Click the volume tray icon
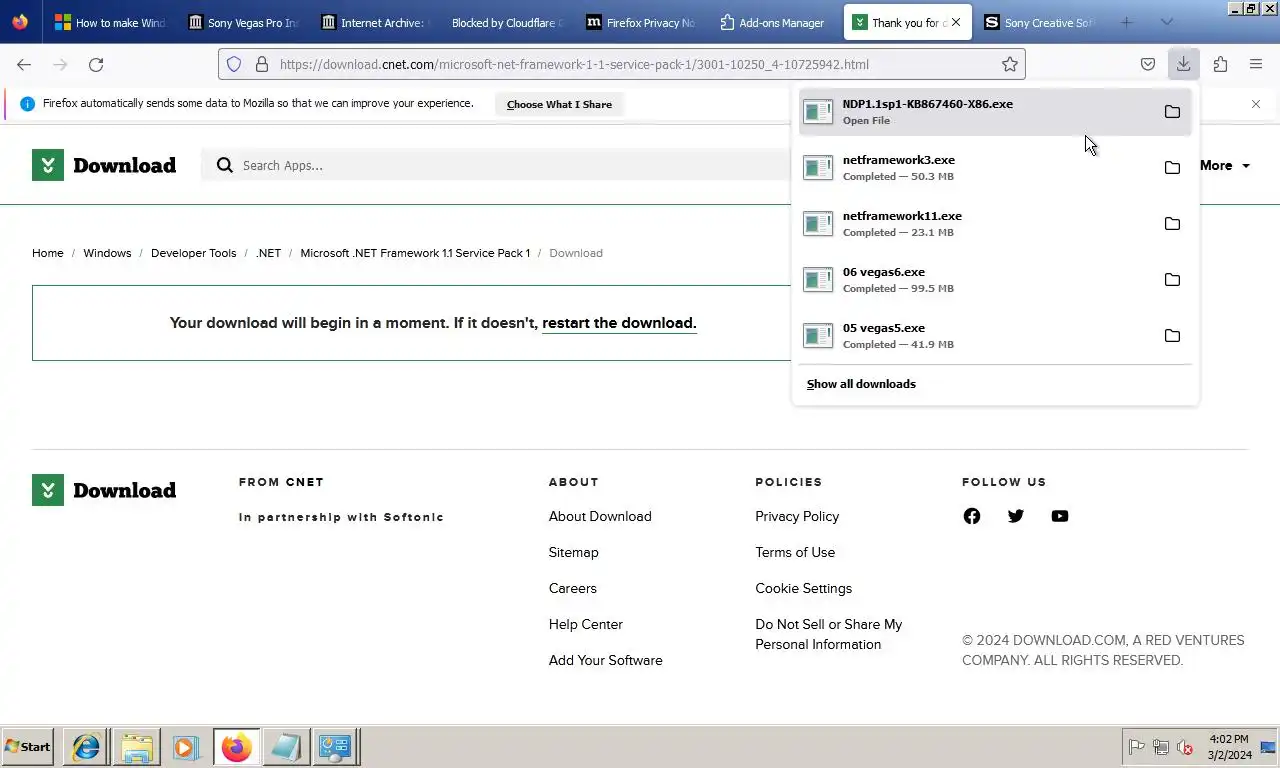Viewport: 1280px width, 768px height. point(1185,747)
